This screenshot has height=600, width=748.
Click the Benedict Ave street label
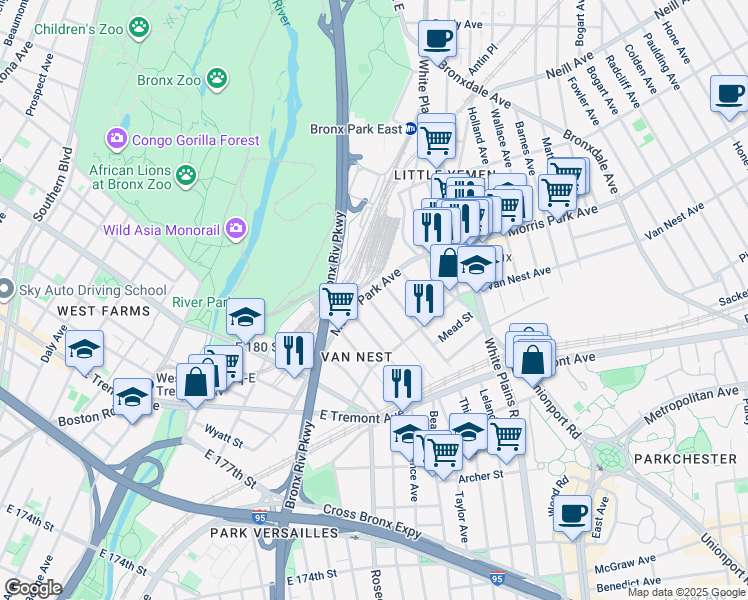click(628, 584)
